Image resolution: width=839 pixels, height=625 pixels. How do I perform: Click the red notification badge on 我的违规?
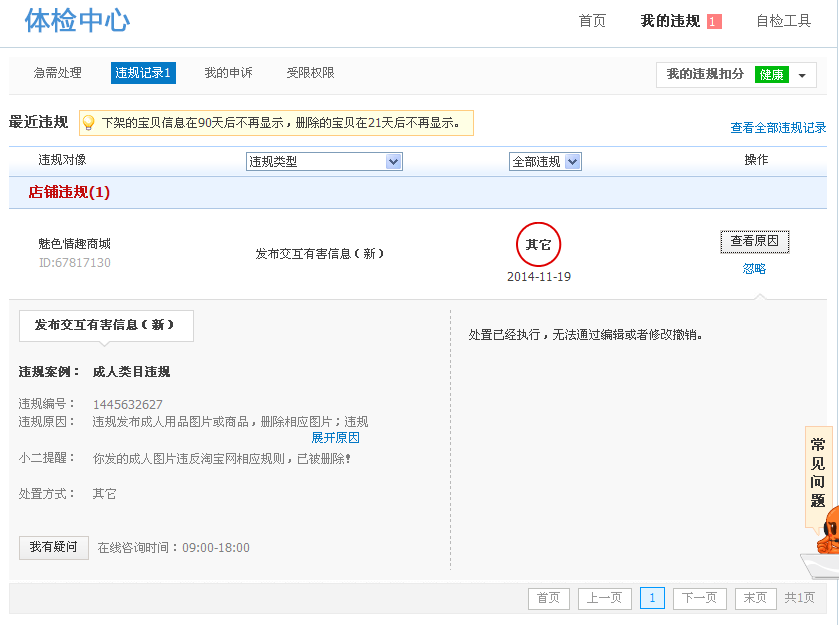click(712, 19)
